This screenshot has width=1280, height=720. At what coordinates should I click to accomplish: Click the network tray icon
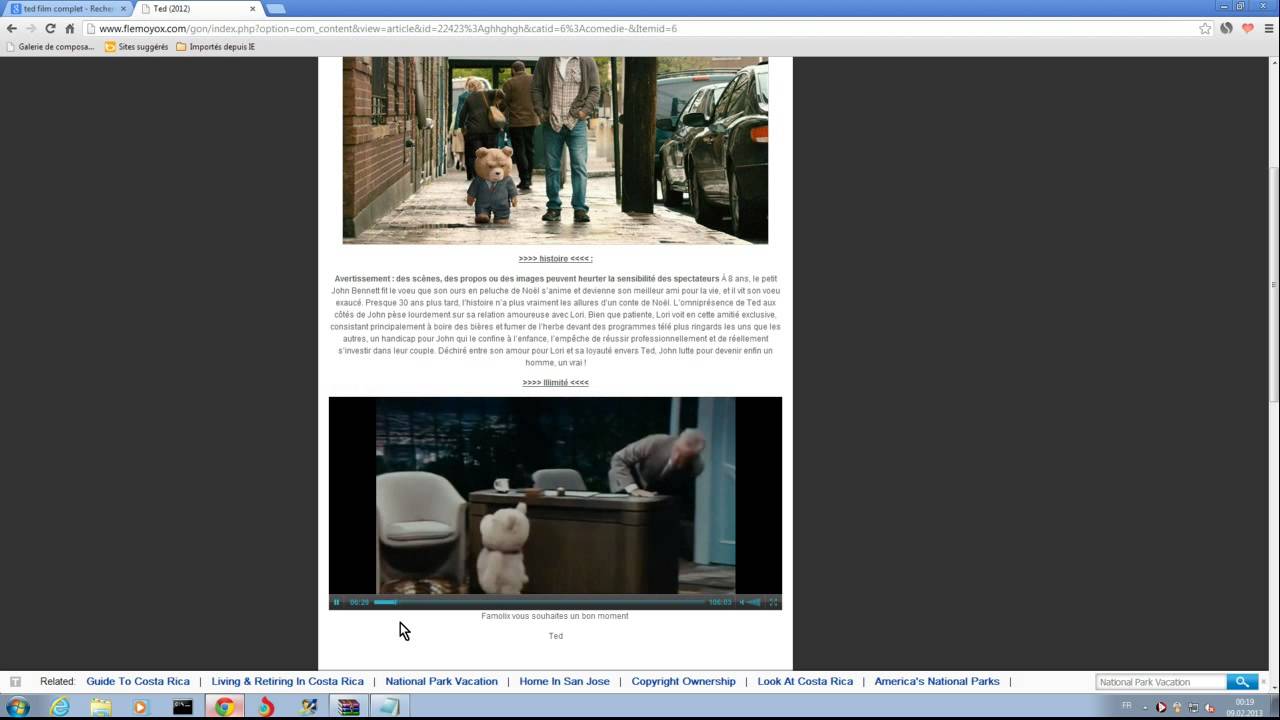1194,707
